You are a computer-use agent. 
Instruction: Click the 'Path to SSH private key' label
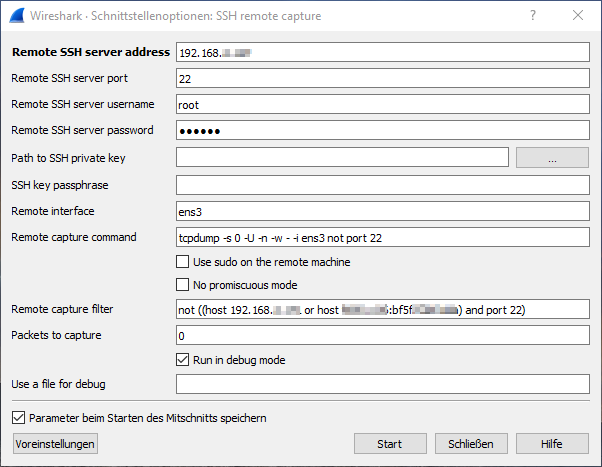(x=68, y=158)
